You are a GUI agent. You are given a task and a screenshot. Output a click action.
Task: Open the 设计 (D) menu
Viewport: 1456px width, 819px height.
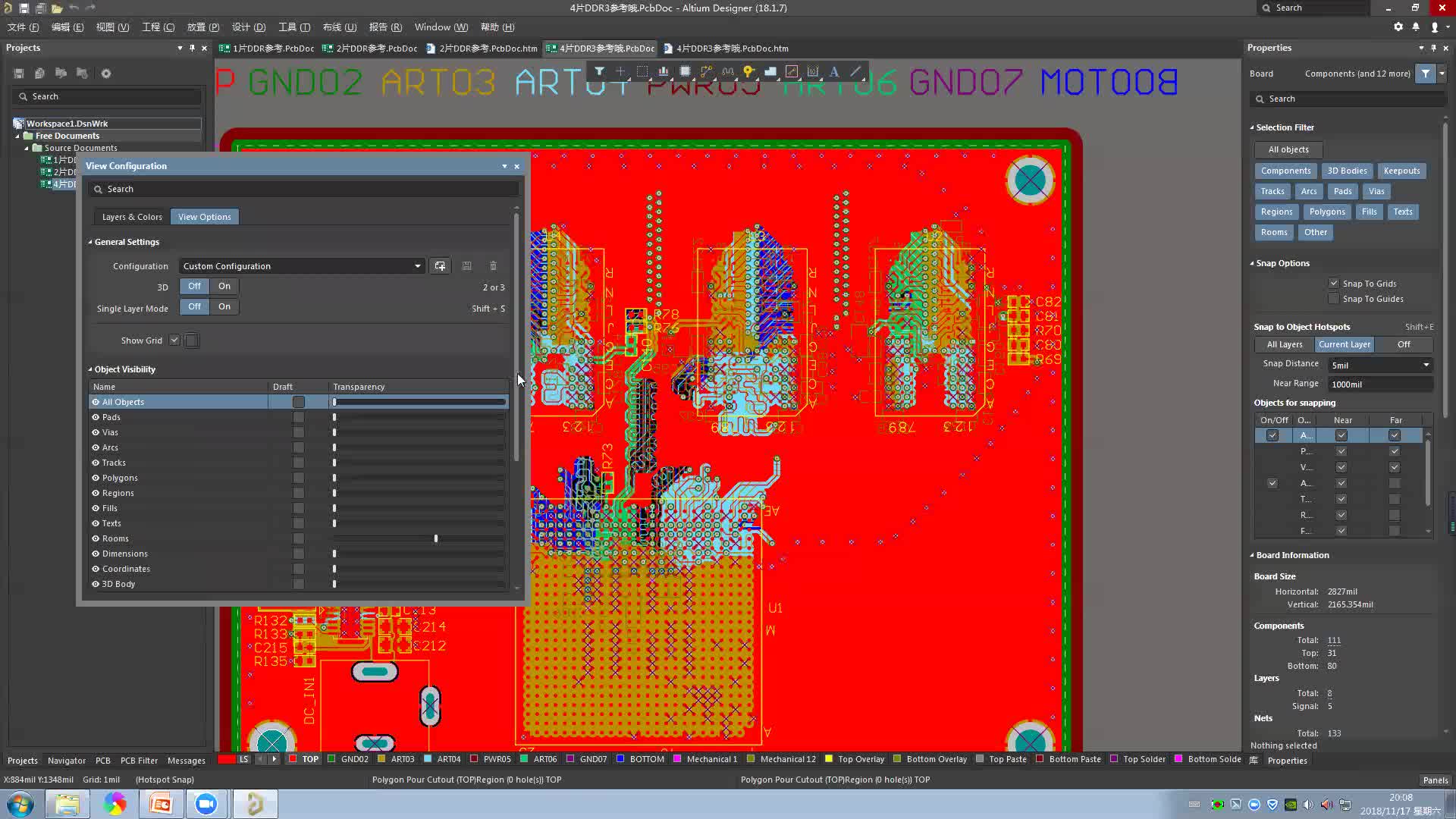coord(248,27)
